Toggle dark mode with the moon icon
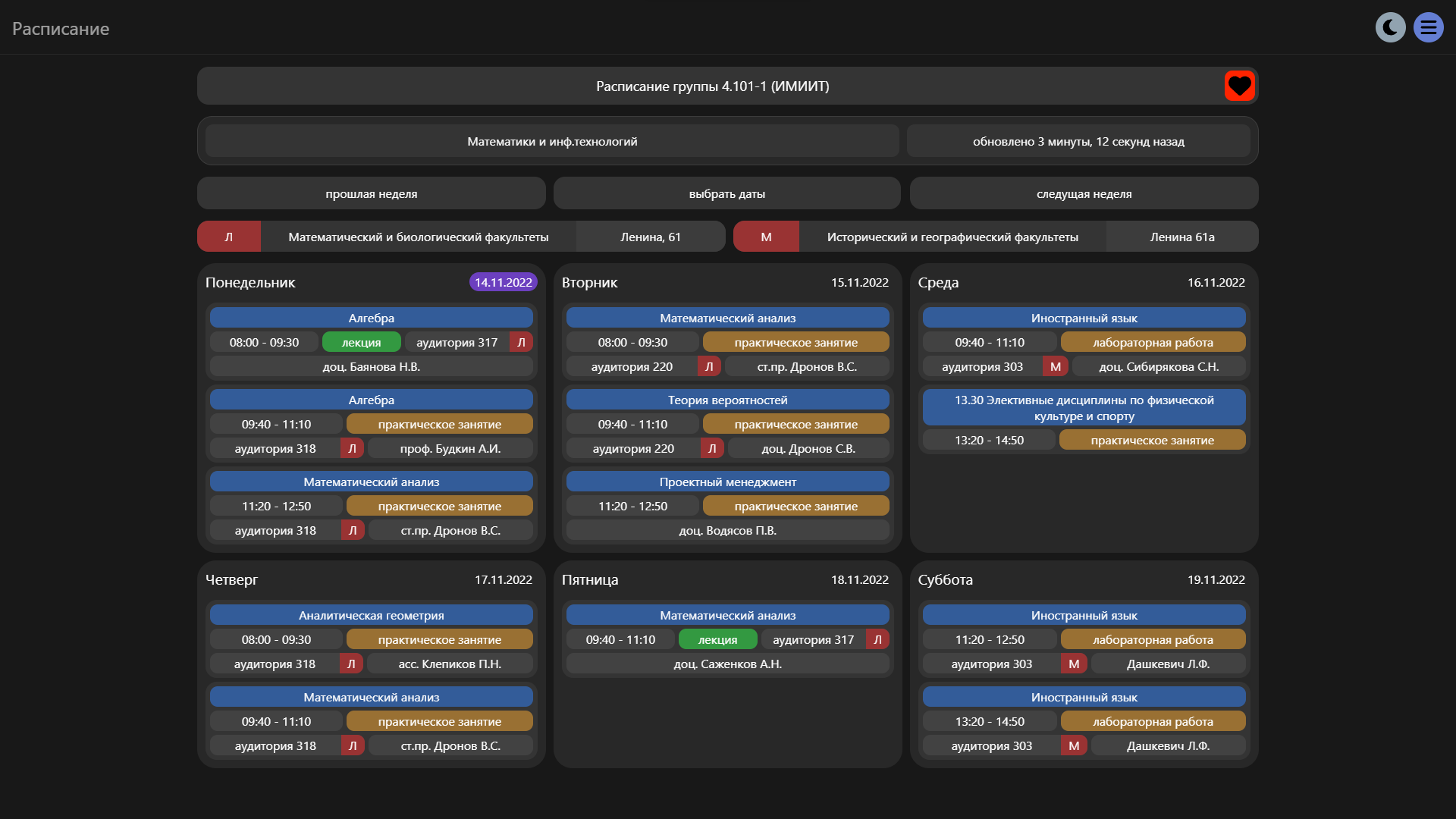The image size is (1456, 819). click(1390, 27)
